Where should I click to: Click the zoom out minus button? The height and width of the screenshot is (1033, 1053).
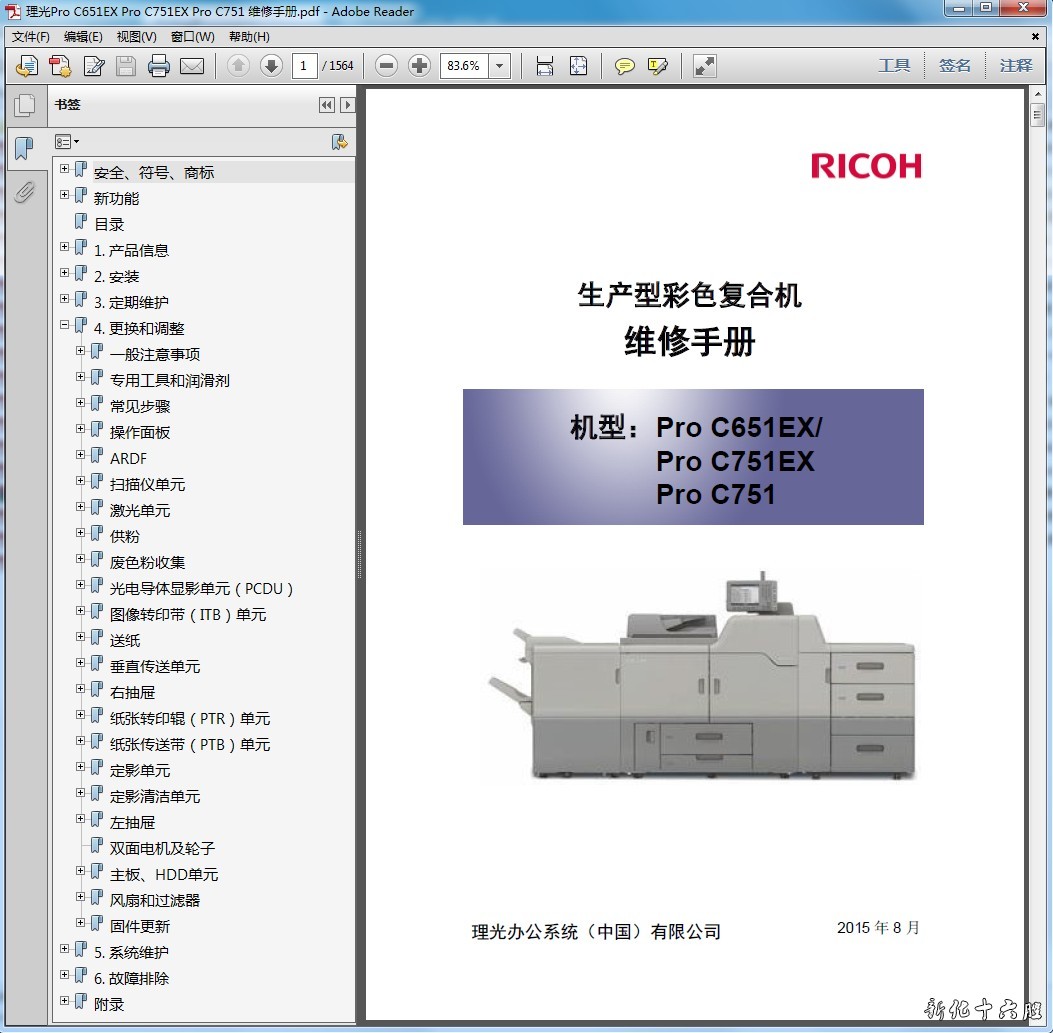click(x=387, y=66)
